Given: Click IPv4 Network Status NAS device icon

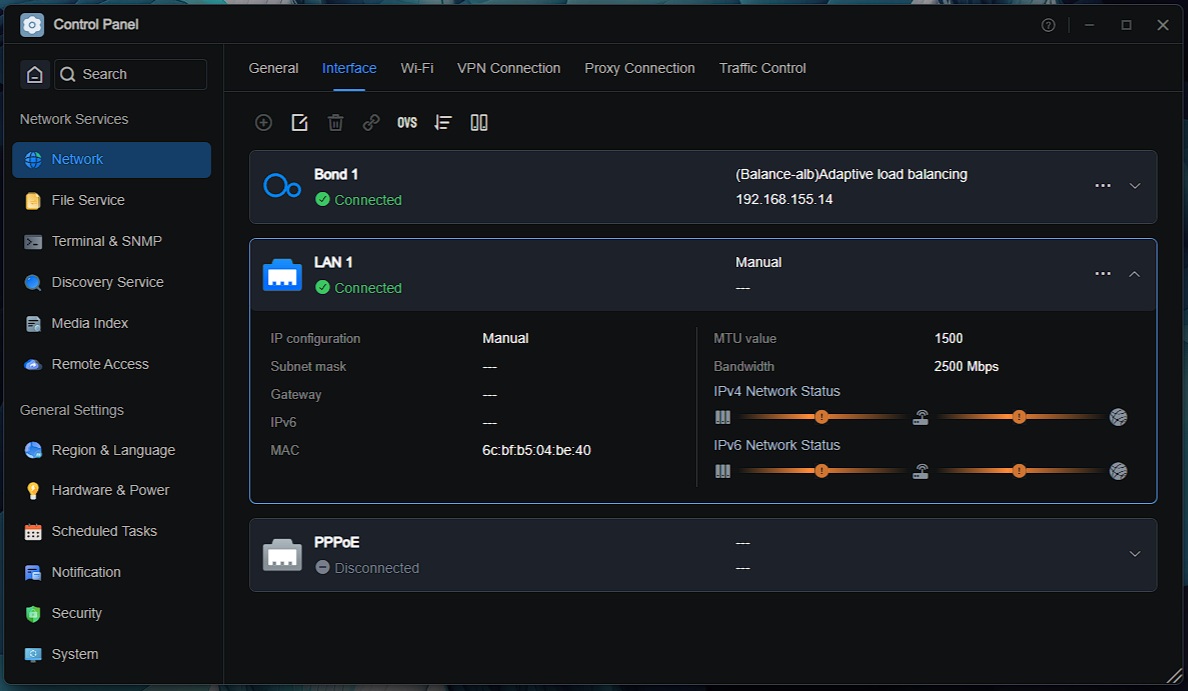Looking at the screenshot, I should (723, 417).
